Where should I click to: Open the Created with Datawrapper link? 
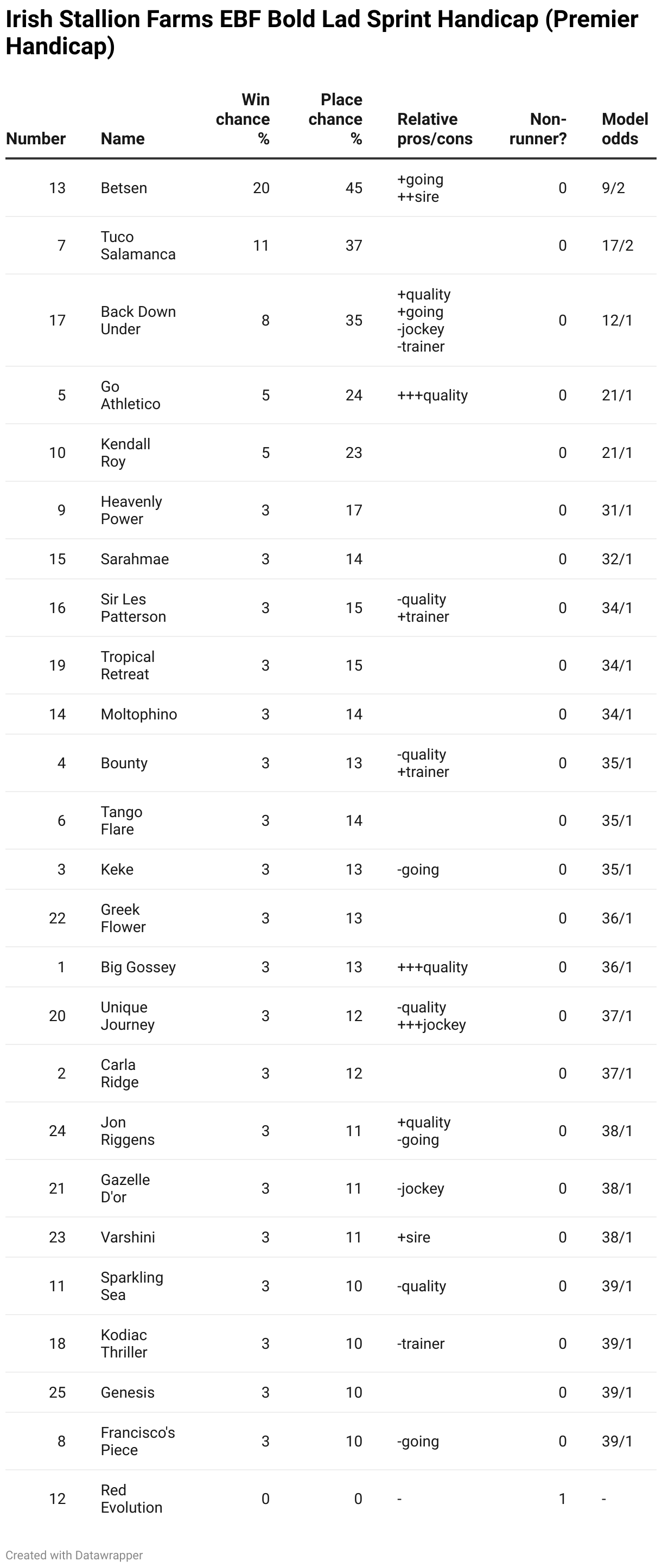74,1555
